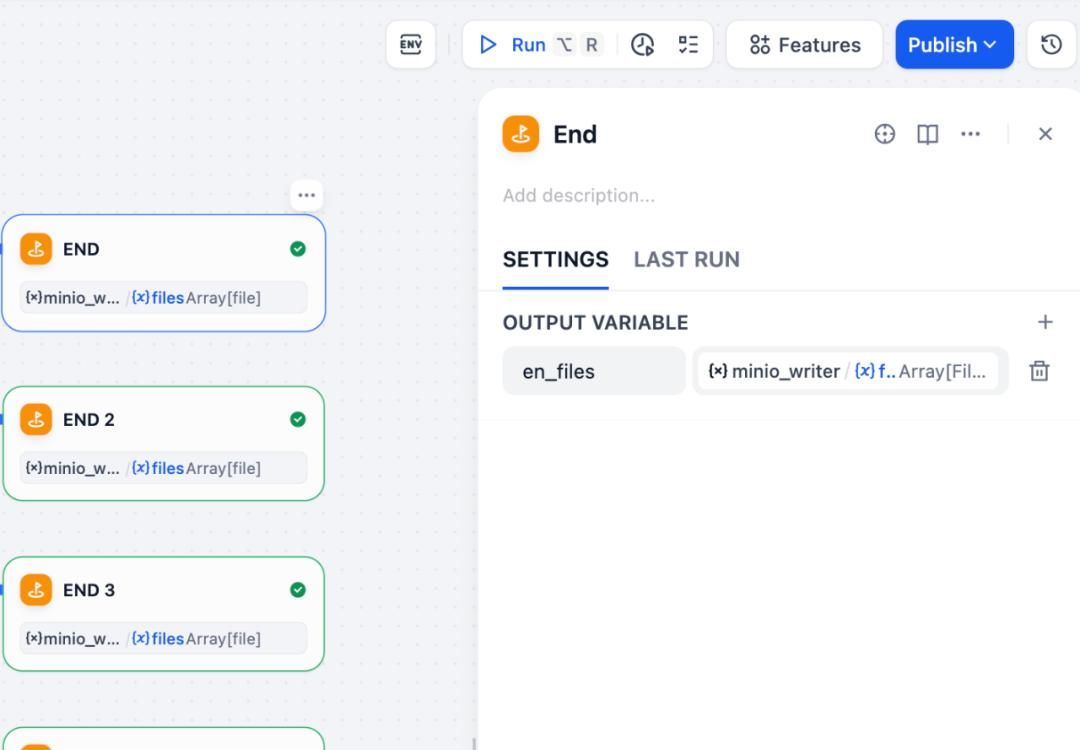This screenshot has width=1080, height=750.
Task: Click the green checkmark on the END node
Action: pos(298,249)
